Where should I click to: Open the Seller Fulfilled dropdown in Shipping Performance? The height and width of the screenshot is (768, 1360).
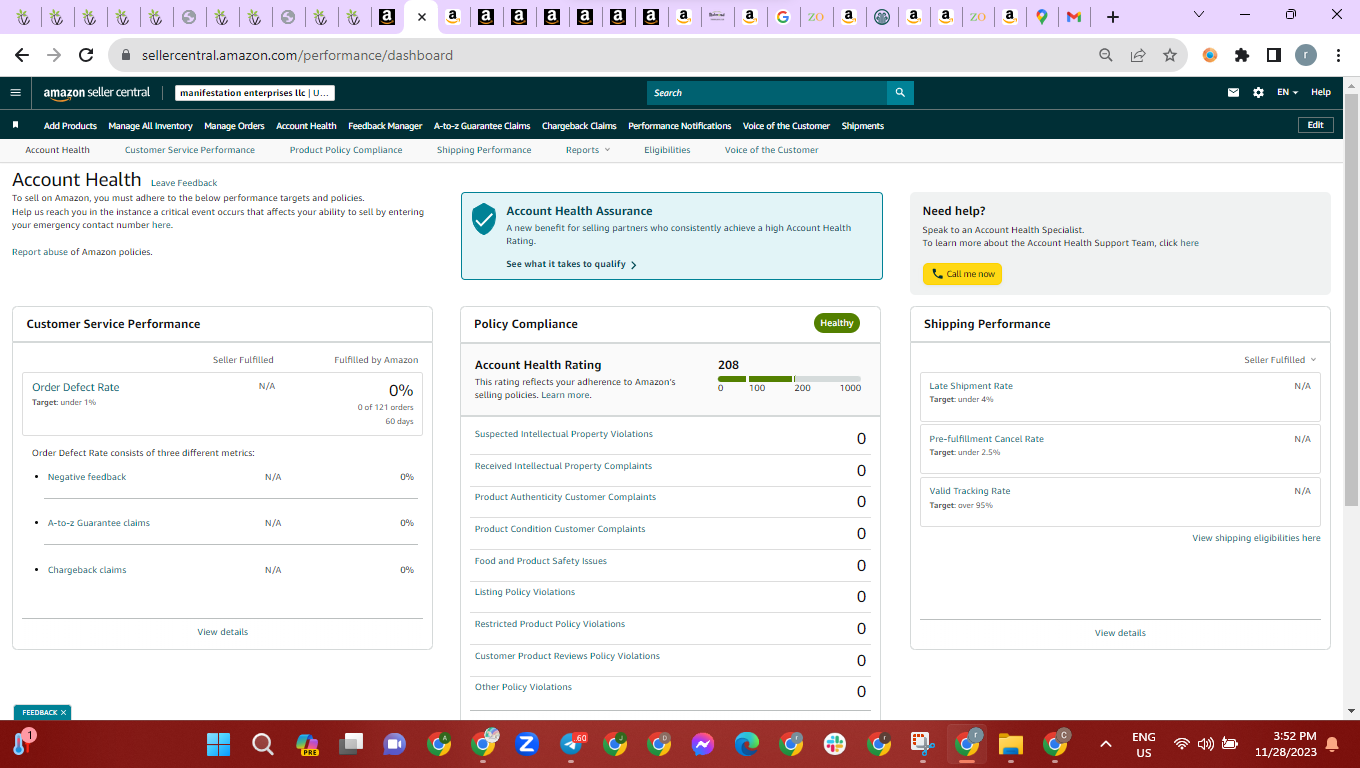point(1280,360)
